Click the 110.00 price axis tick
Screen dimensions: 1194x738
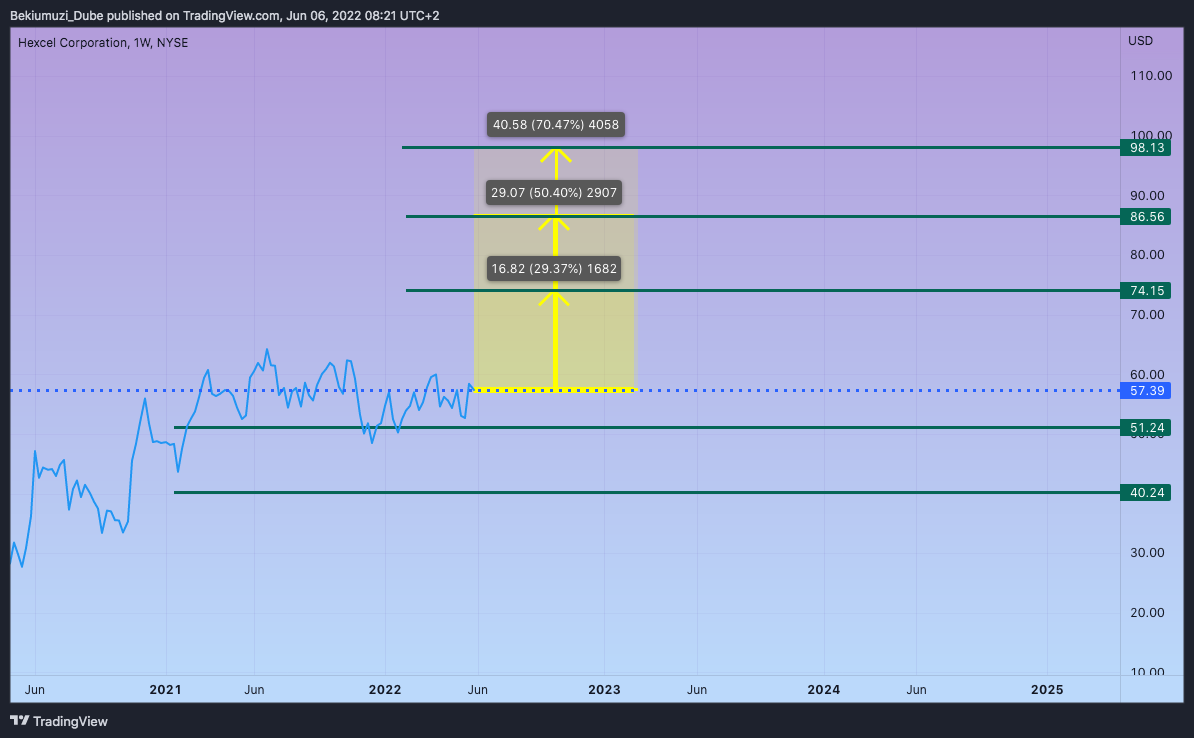tap(1151, 75)
